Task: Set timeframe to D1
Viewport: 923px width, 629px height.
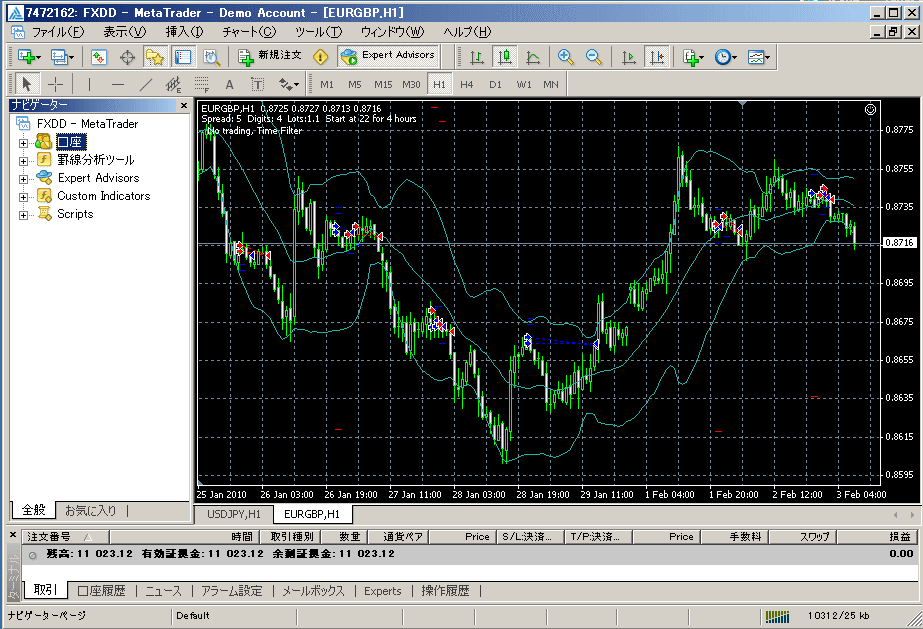Action: click(496, 85)
